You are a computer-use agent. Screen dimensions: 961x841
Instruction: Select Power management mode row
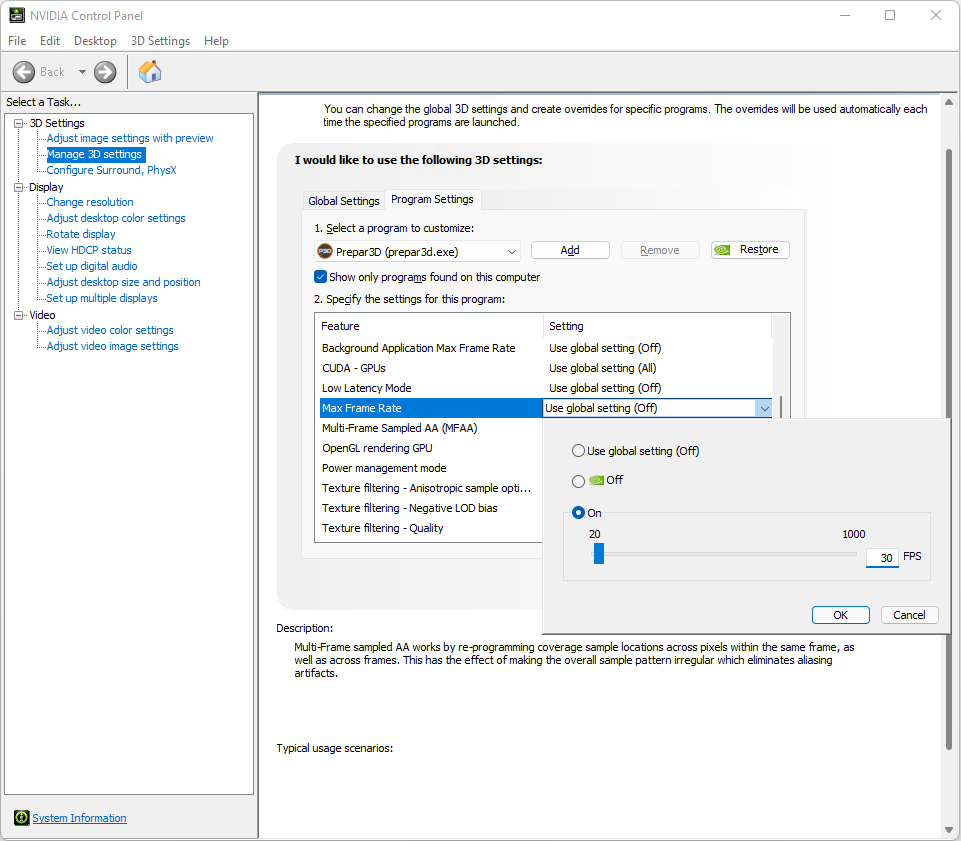tap(429, 468)
